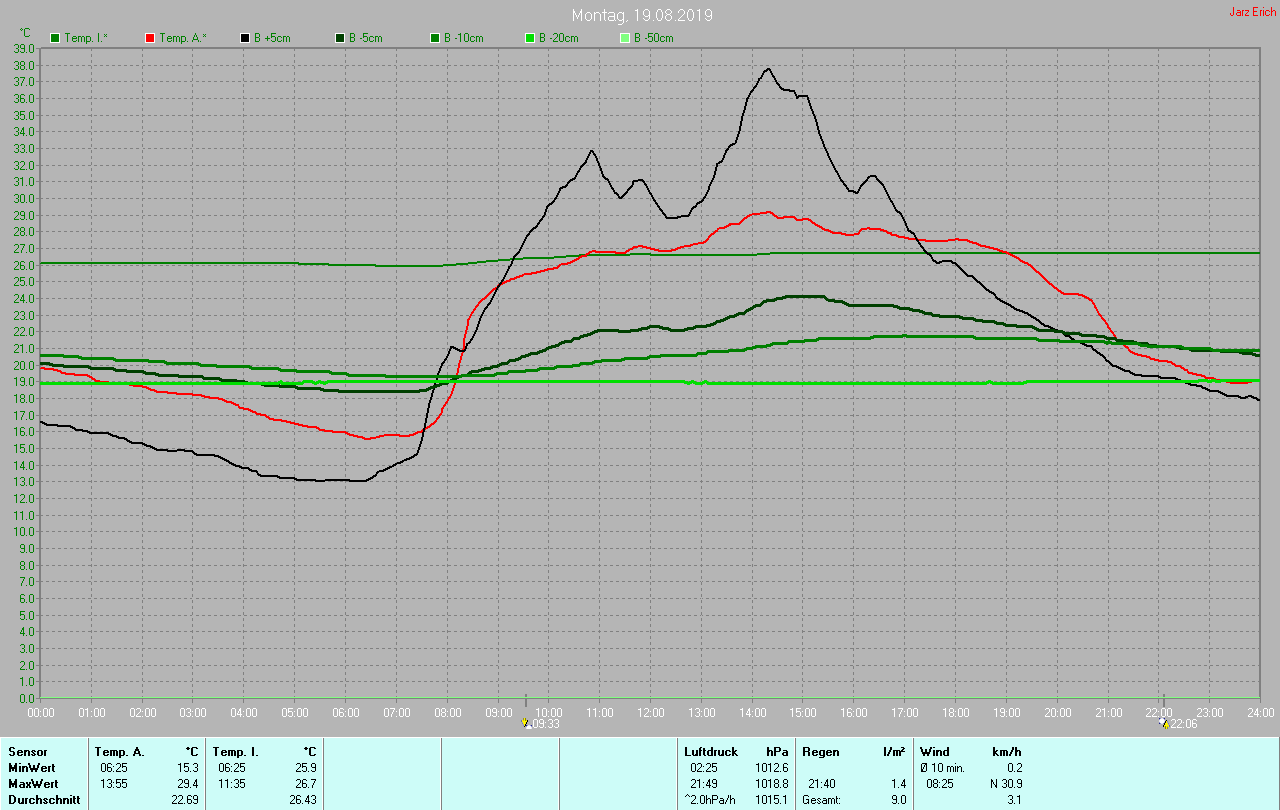The width and height of the screenshot is (1280, 810).
Task: Click the "Sensor" header in the table
Action: (x=27, y=752)
